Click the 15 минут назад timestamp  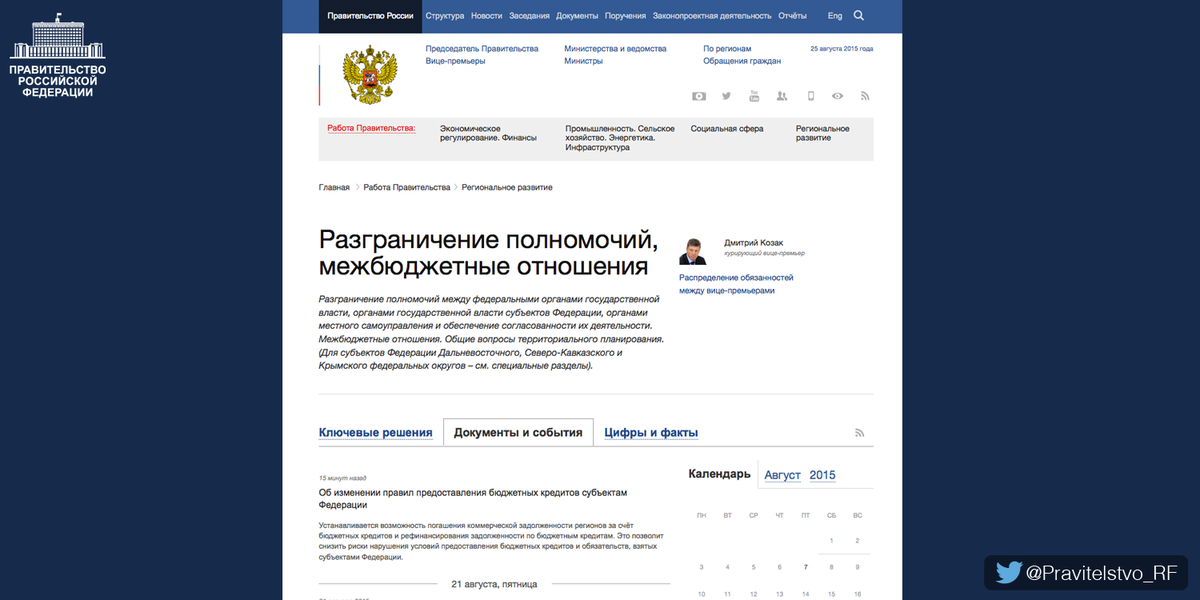[x=343, y=479]
